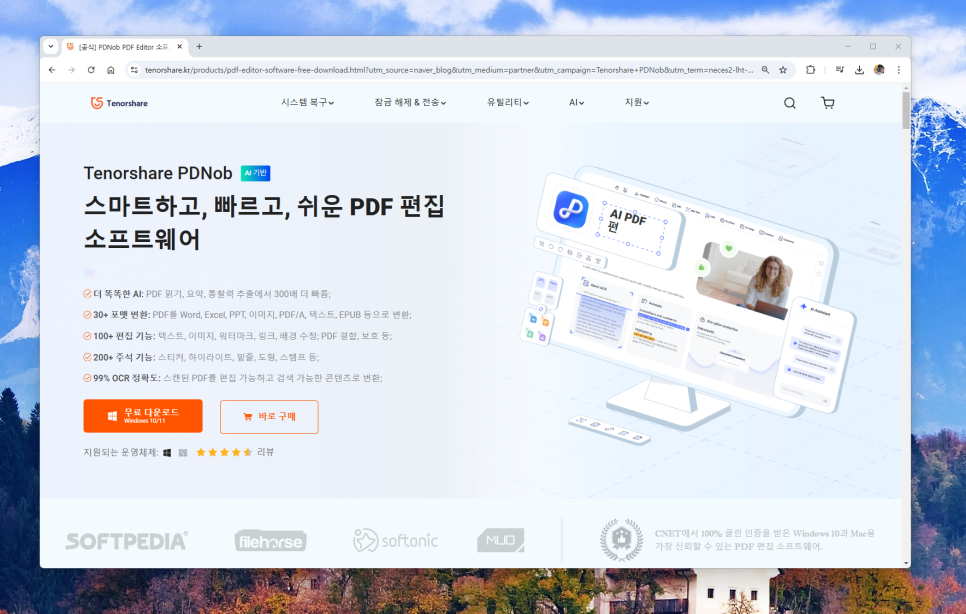Open Chrome three-dot menu
Viewport: 966px width, 614px height.
(899, 70)
